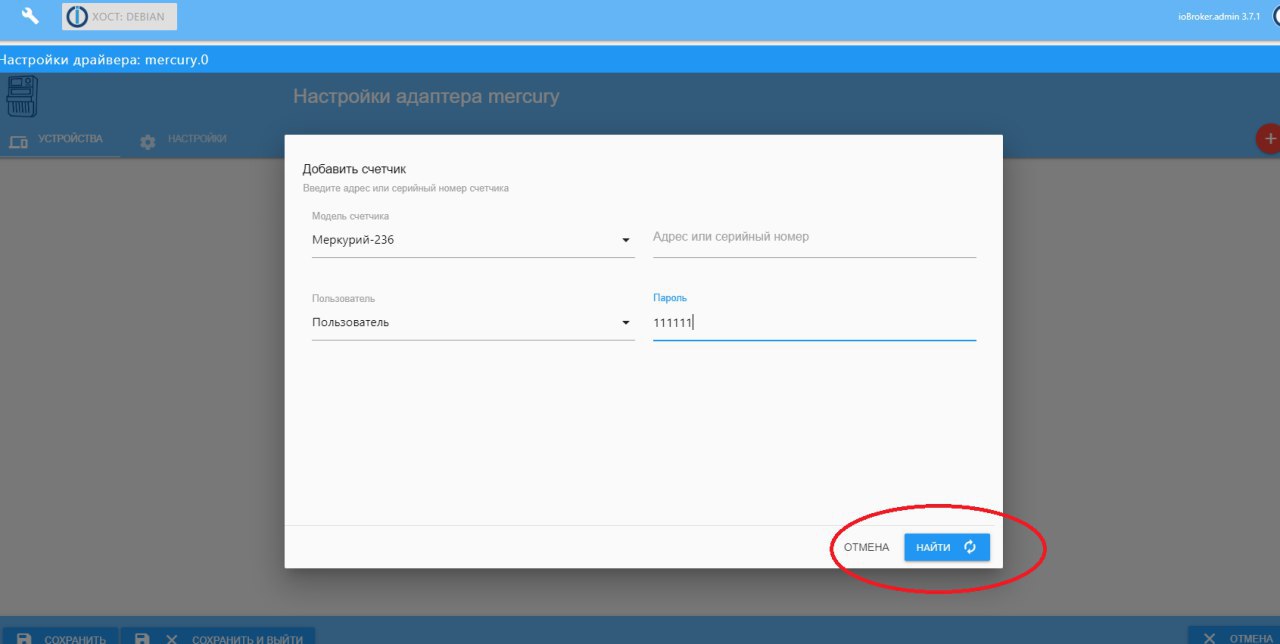
Task: Click the Добавить счетчик dialog title
Action: pos(354,169)
